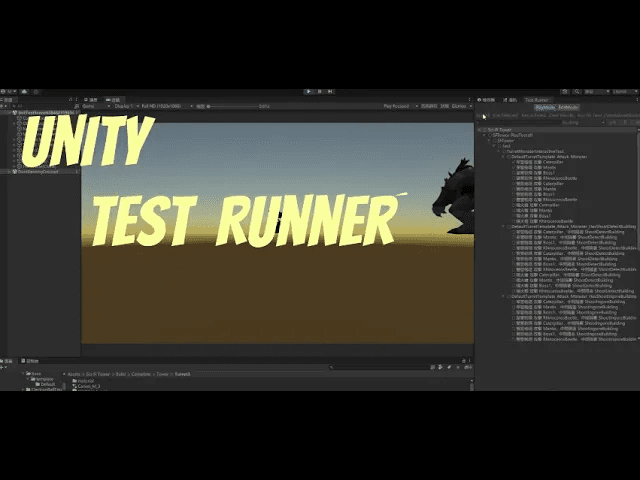Screen dimensions: 640x480
Task: Open the test category filter dropdown
Action: pos(581,122)
